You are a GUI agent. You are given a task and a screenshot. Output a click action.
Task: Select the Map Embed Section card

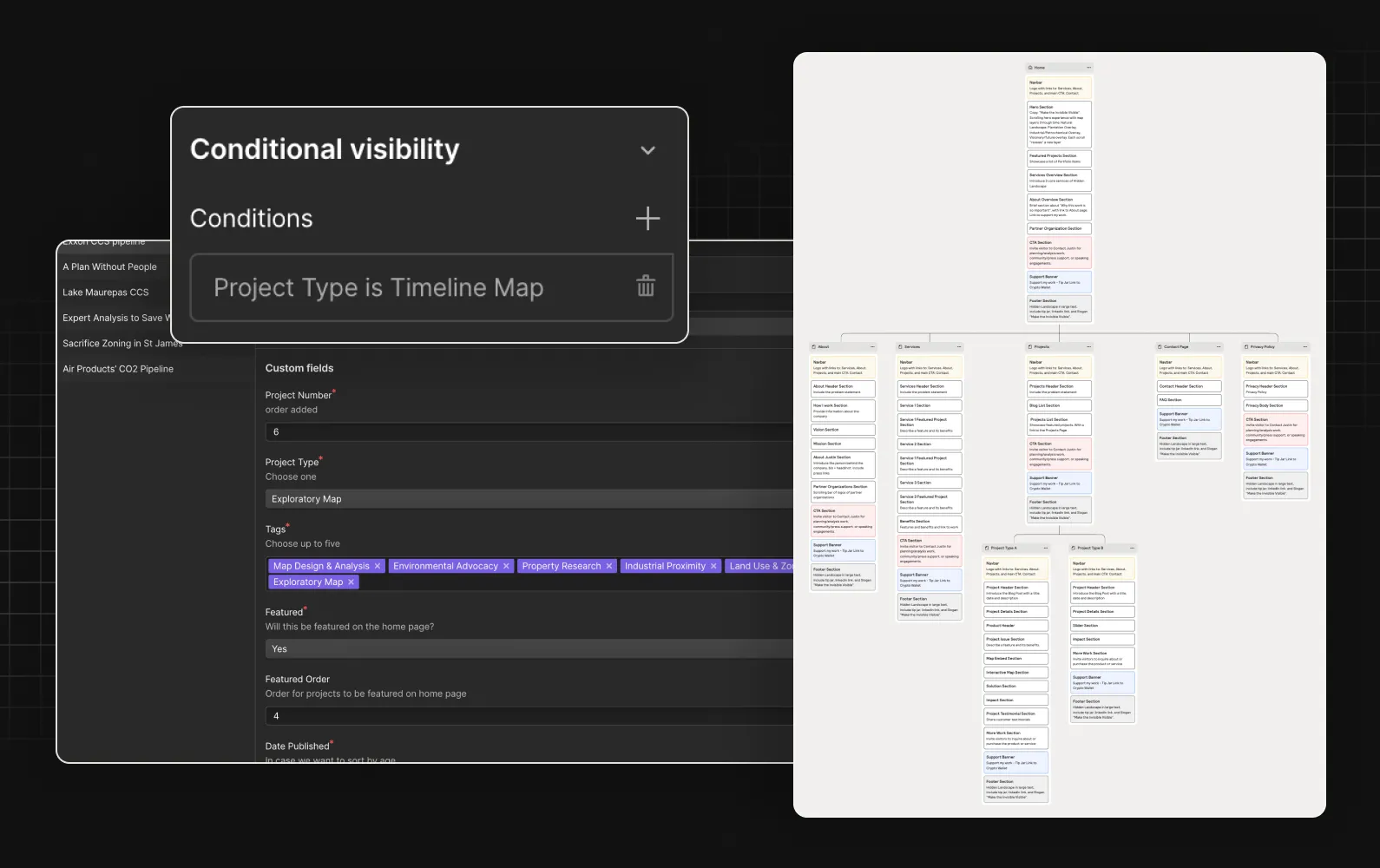1016,659
